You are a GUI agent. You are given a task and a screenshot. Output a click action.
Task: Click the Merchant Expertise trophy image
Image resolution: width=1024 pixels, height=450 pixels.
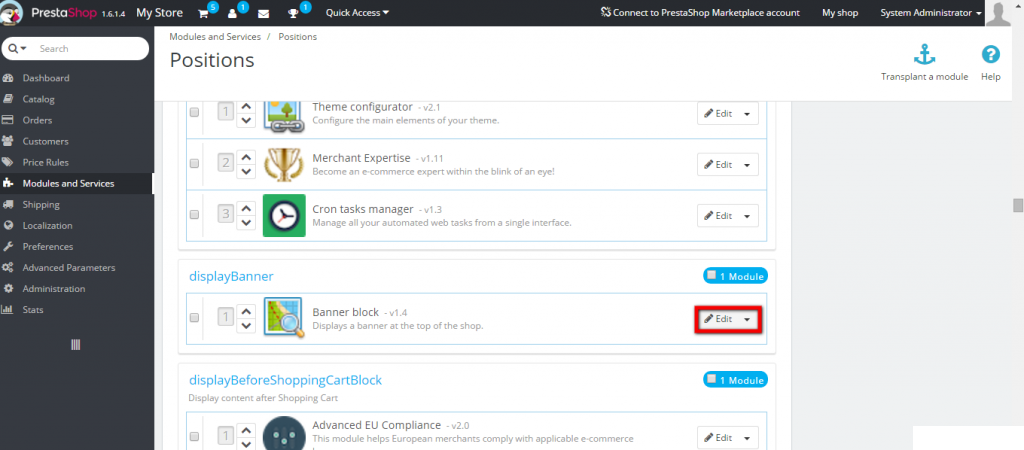click(284, 164)
